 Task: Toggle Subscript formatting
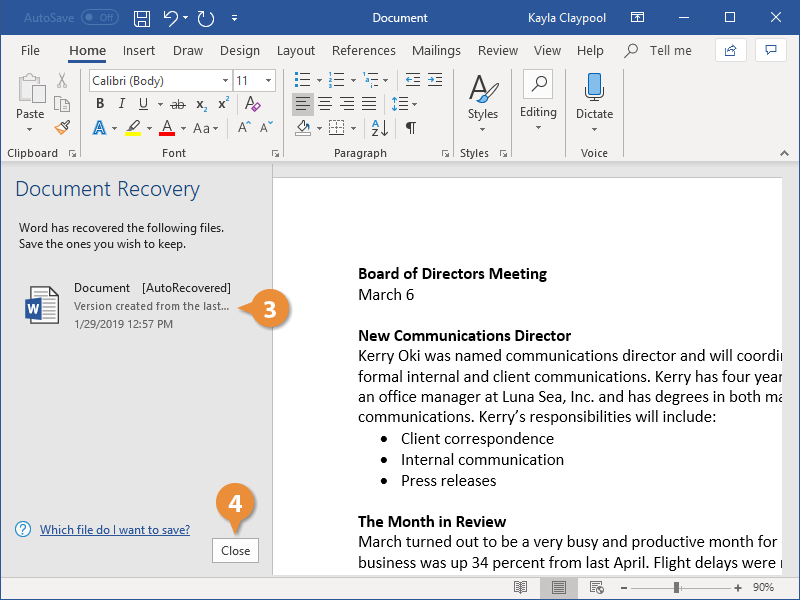(x=202, y=105)
